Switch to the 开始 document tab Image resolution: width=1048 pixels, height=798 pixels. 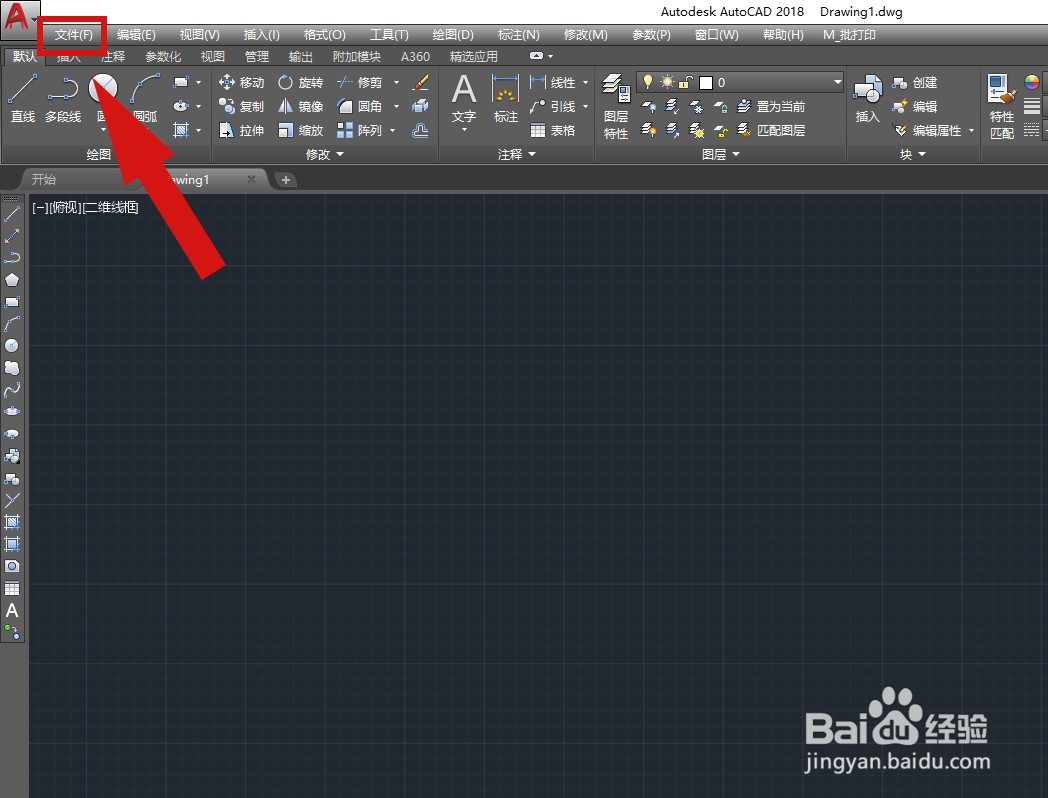pyautogui.click(x=44, y=179)
